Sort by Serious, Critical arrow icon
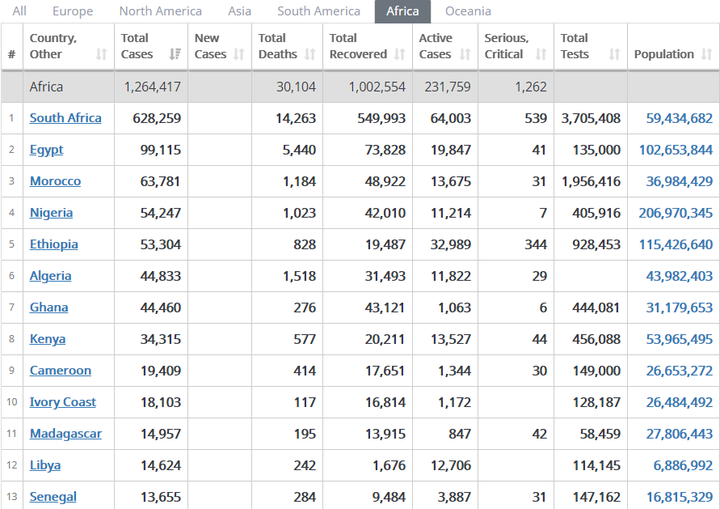The image size is (720, 509). (x=541, y=55)
